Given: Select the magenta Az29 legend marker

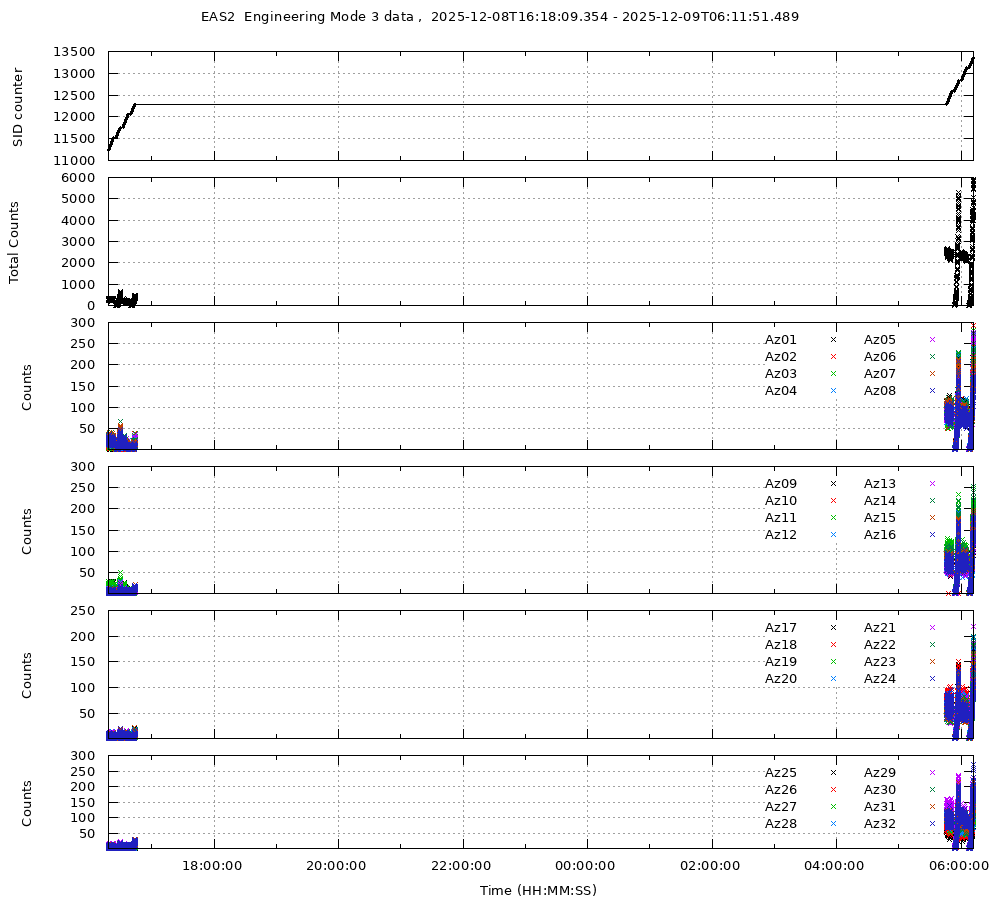Looking at the screenshot, I should pos(932,773).
